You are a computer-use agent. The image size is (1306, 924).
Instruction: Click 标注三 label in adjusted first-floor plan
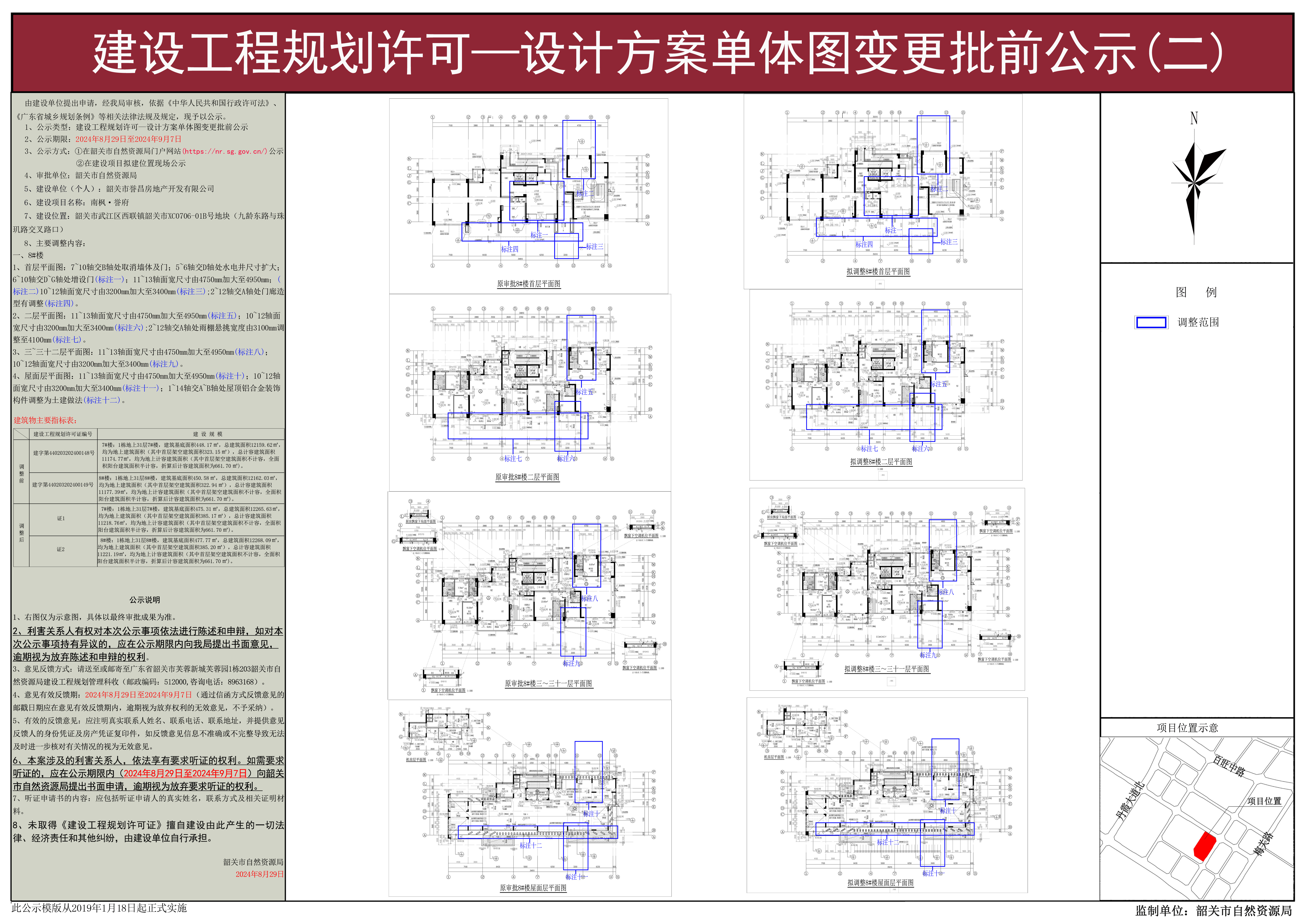[x=949, y=242]
